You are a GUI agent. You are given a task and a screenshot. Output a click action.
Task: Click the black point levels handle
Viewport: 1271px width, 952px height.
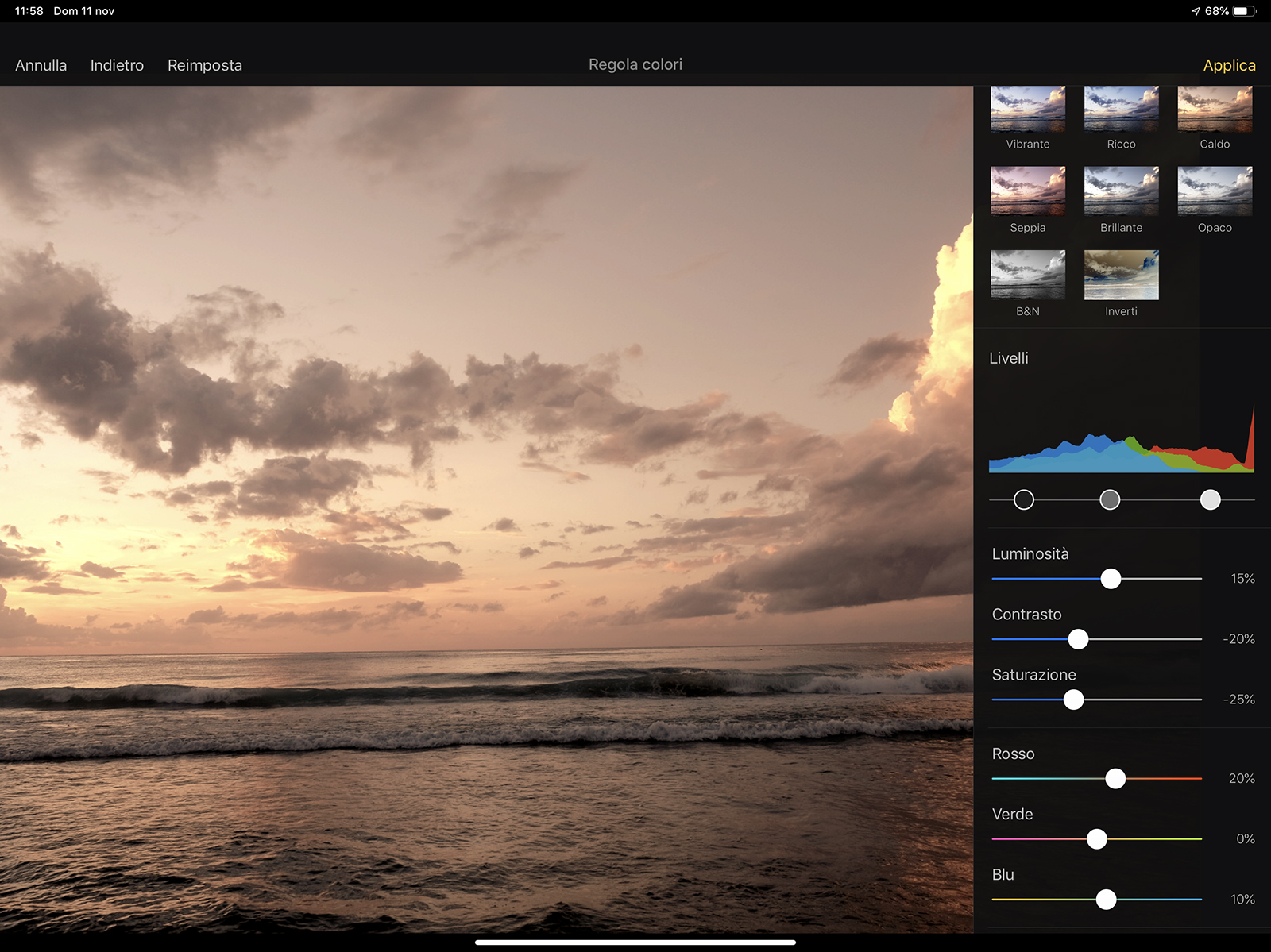tap(1024, 499)
